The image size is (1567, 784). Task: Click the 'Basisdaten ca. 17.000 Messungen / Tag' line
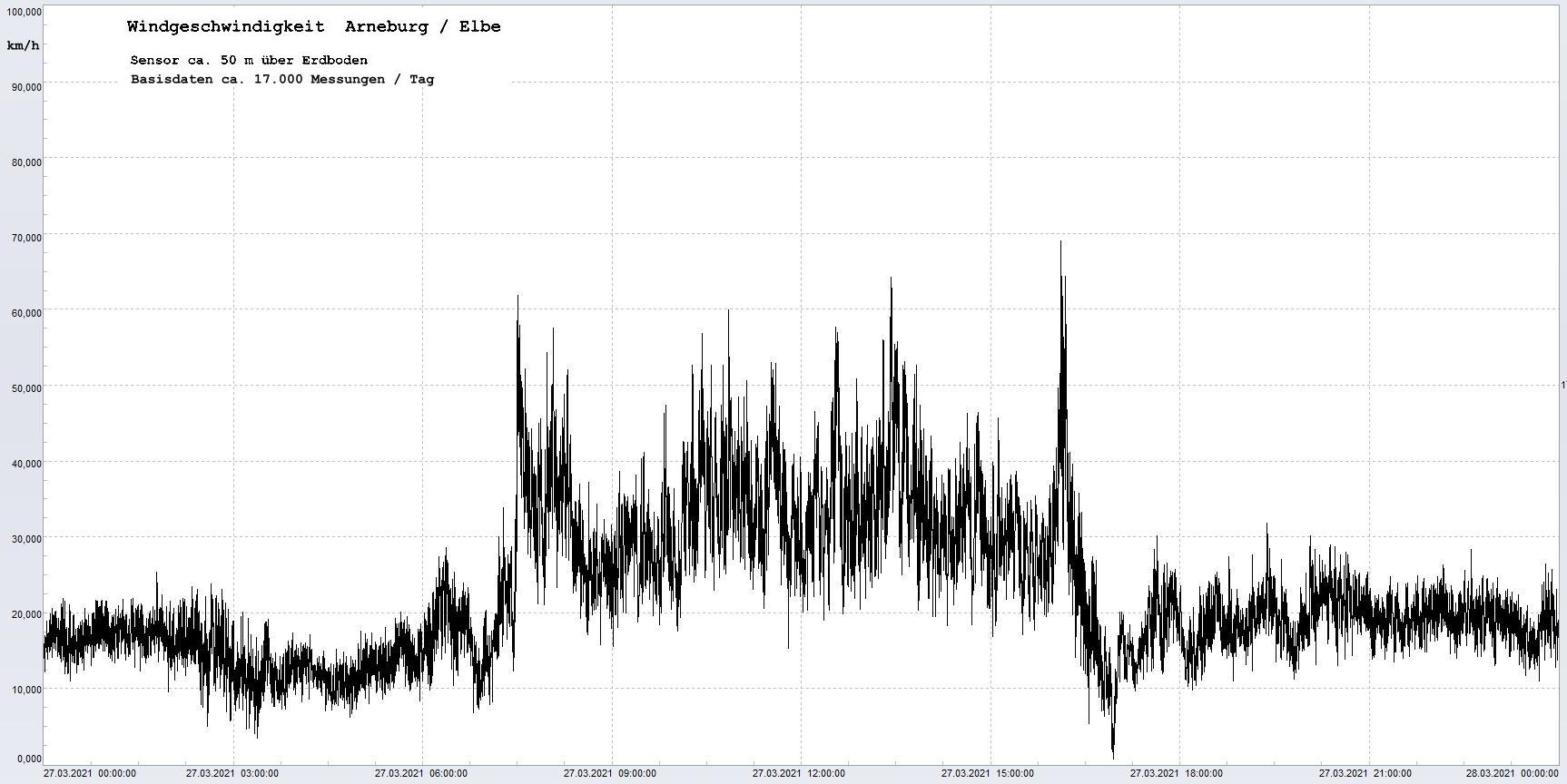(x=282, y=80)
